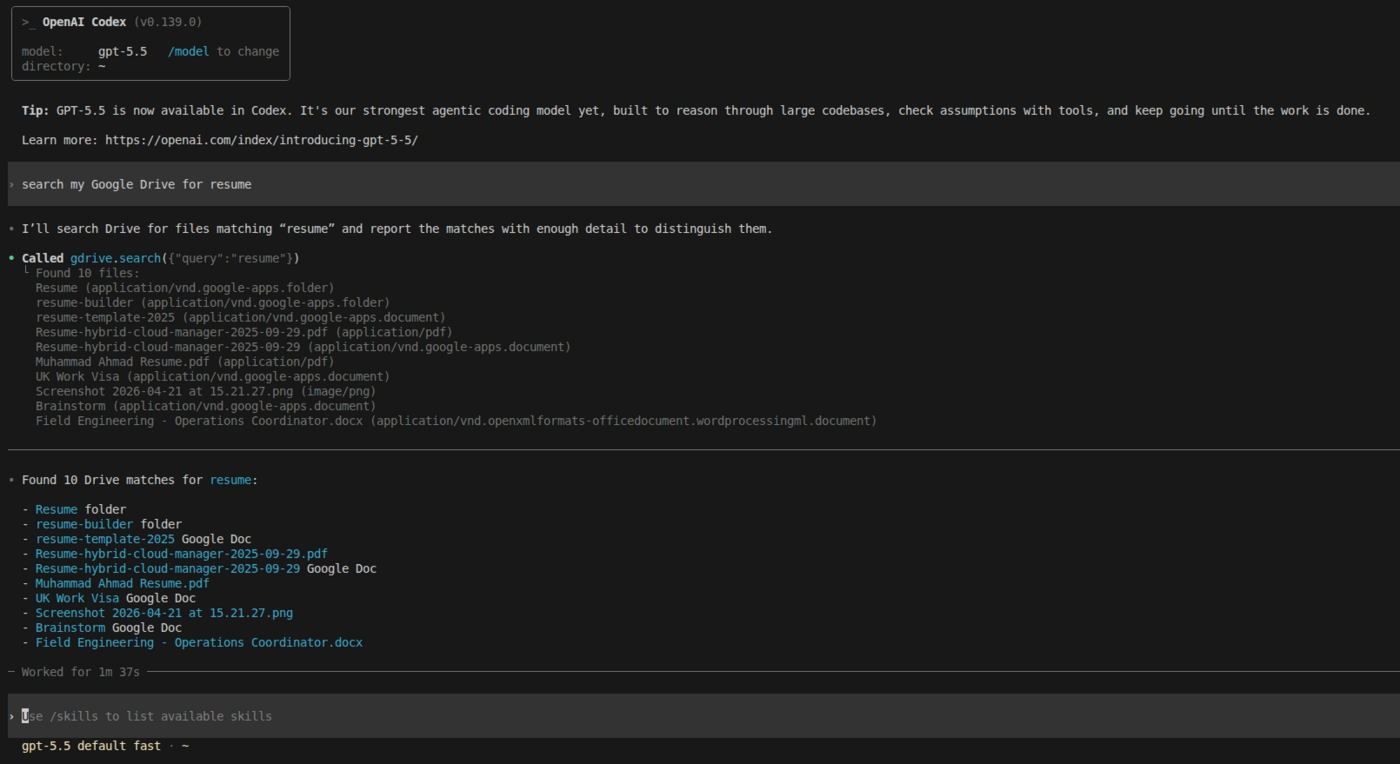Select tool output row 'resume-builder (application/vnd.google-apps.folder)'
Viewport: 1400px width, 764px height.
[213, 302]
